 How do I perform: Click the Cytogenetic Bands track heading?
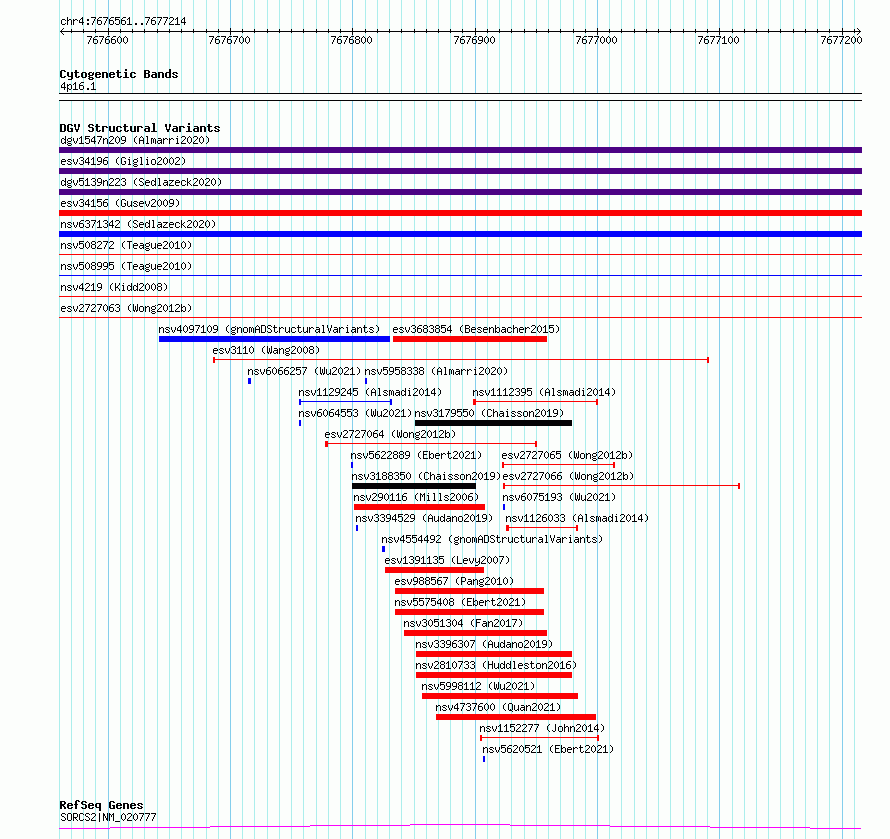point(119,74)
